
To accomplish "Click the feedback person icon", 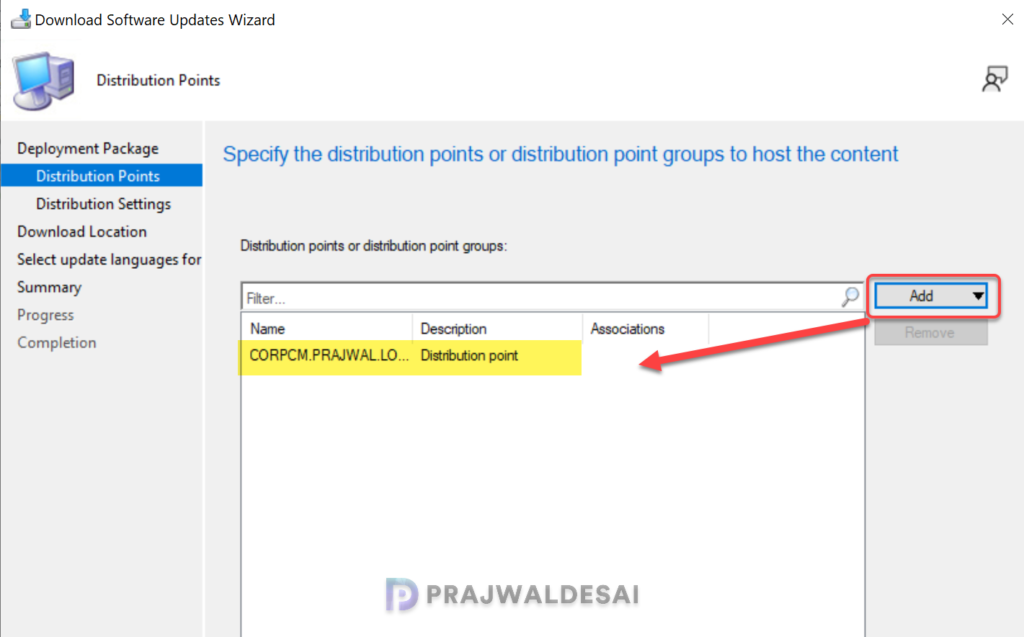I will tap(995, 79).
